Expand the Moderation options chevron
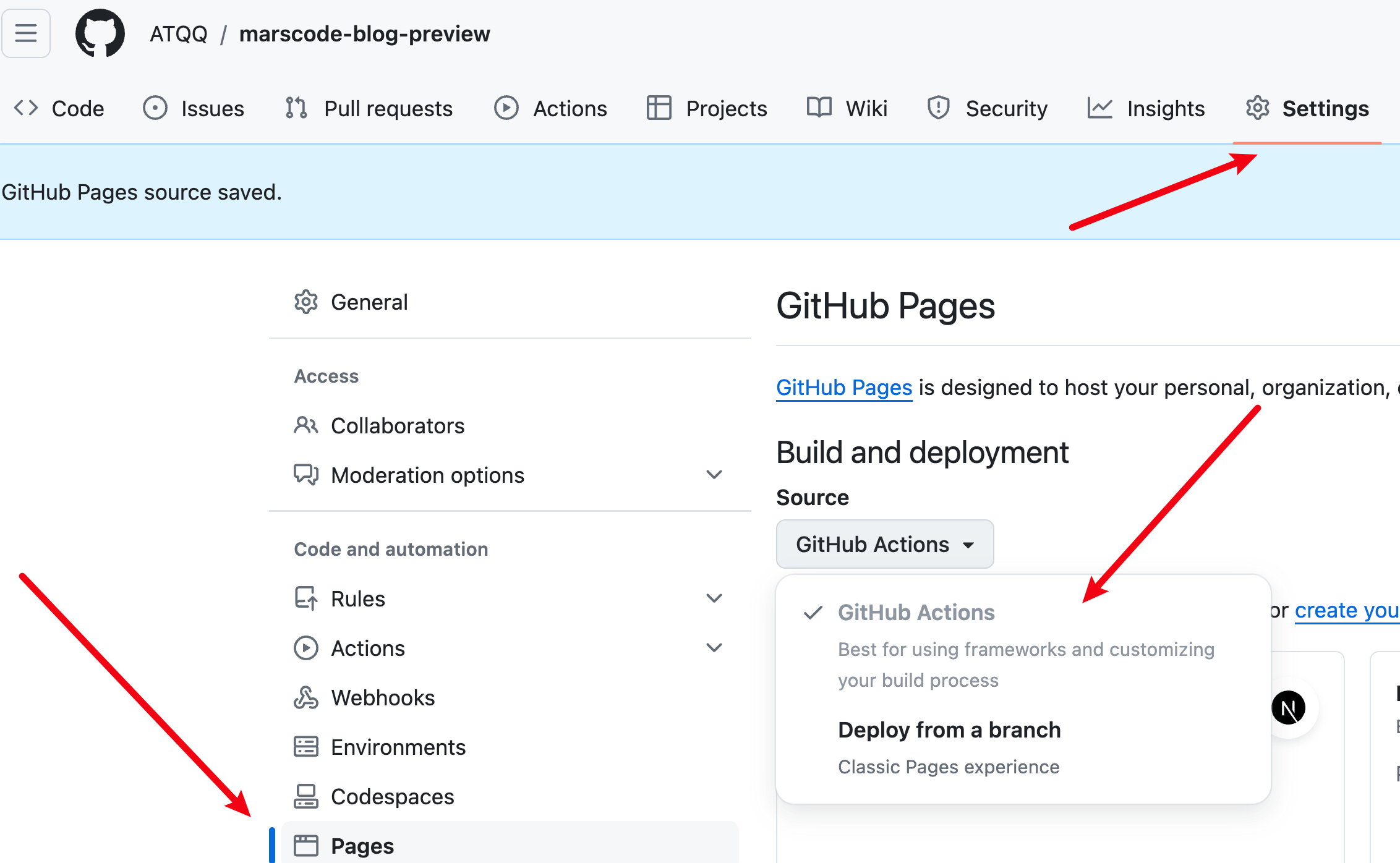Screen dimensions: 1400x863 tap(714, 475)
